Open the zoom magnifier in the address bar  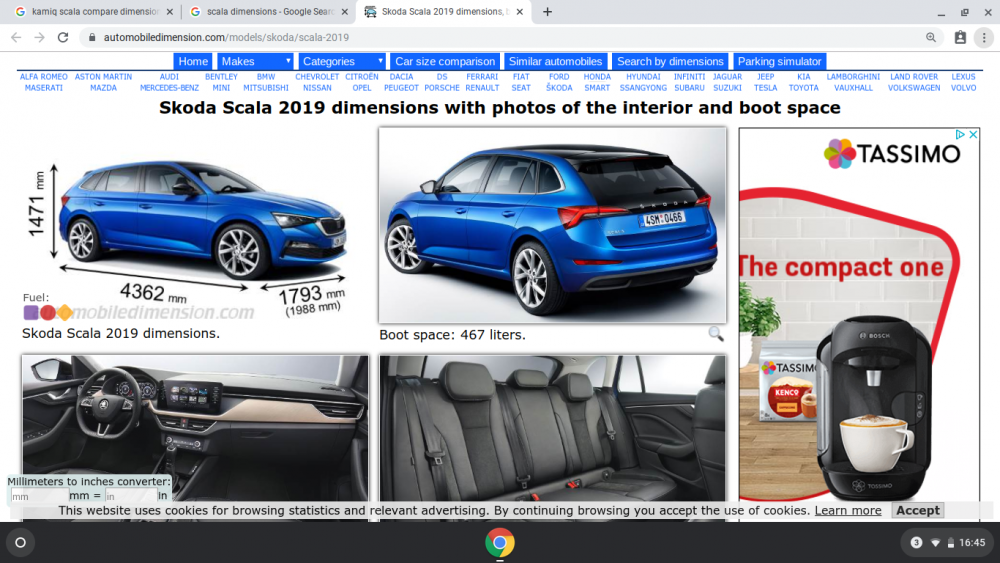(x=931, y=38)
